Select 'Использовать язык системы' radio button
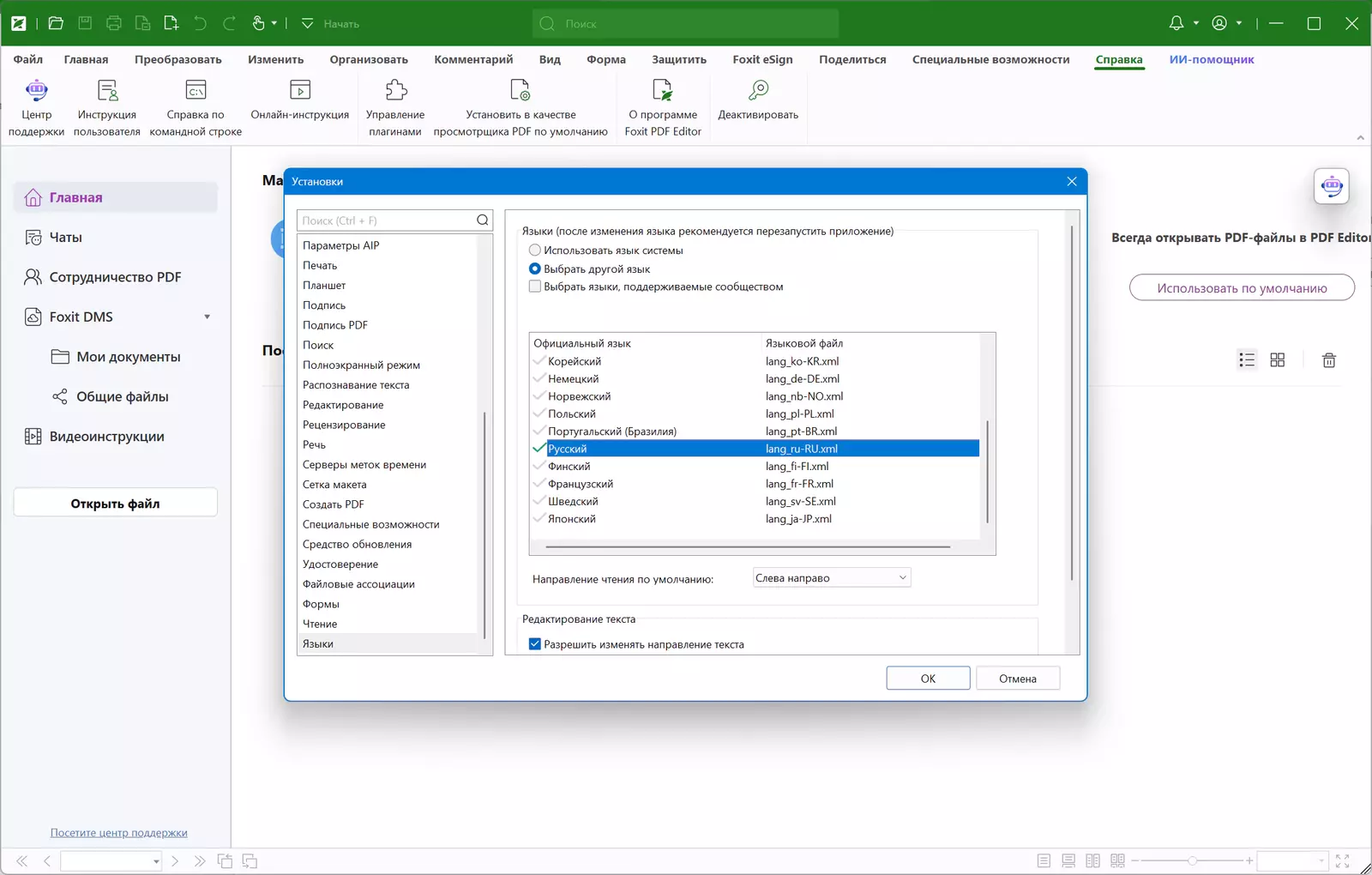Viewport: 1372px width, 875px height. click(x=535, y=250)
